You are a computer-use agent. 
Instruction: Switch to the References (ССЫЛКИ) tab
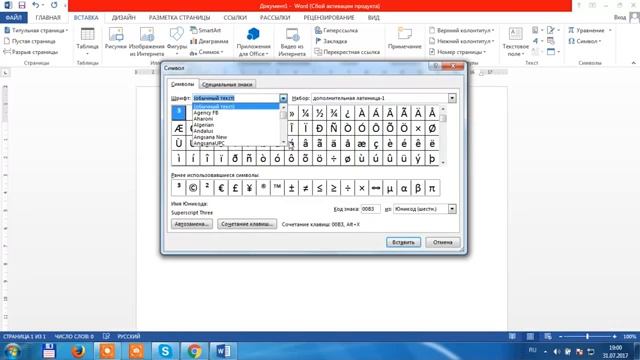coord(235,18)
